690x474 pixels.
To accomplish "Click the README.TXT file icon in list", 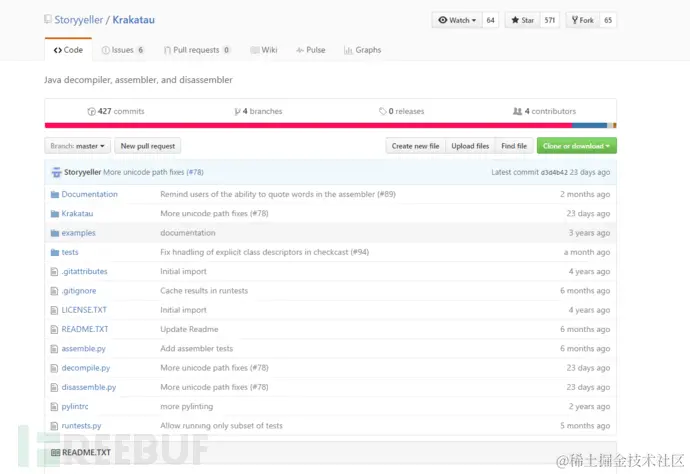I will click(54, 330).
